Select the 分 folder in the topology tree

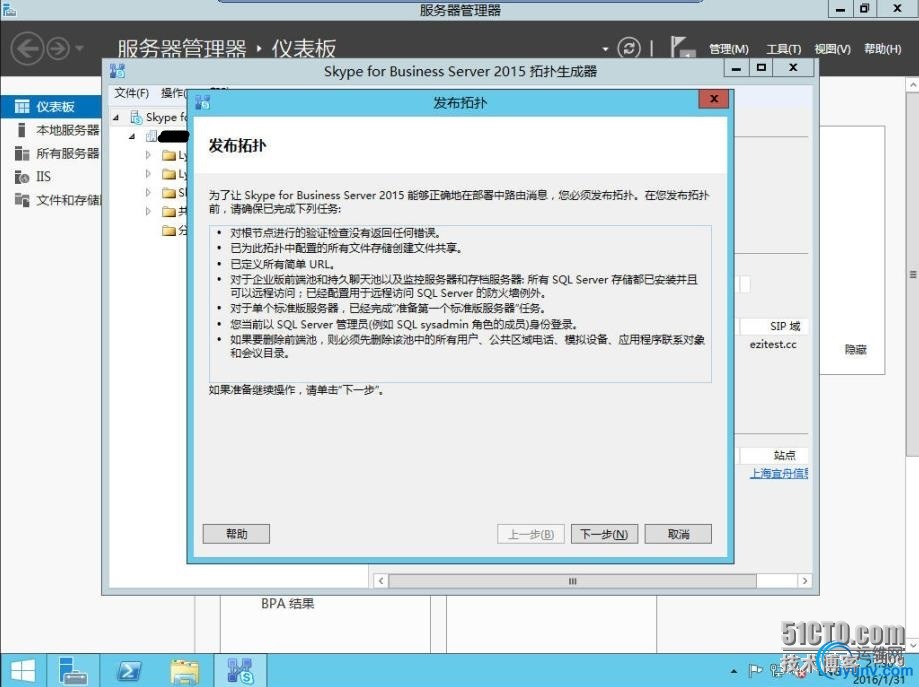175,230
